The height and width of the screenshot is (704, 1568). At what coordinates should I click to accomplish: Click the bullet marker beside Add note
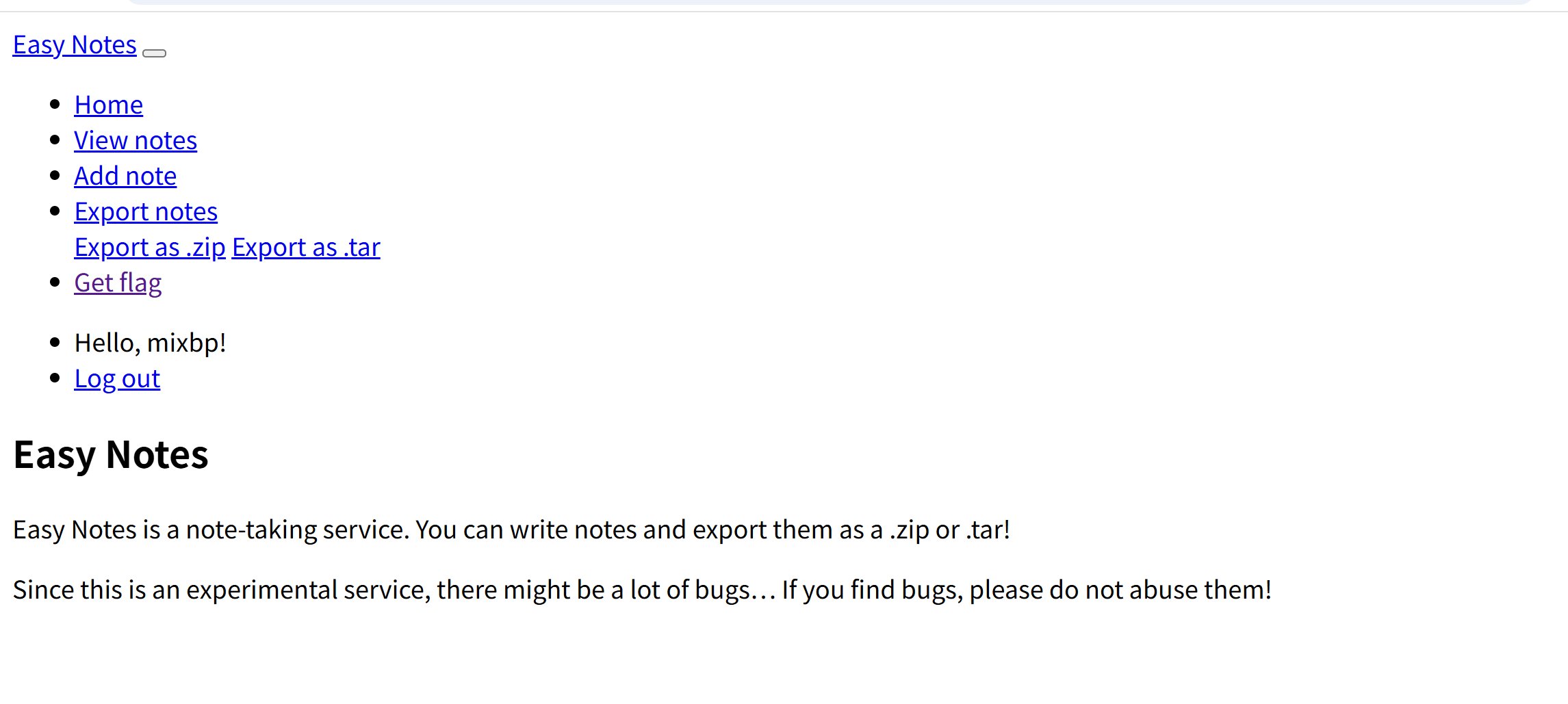tap(55, 176)
